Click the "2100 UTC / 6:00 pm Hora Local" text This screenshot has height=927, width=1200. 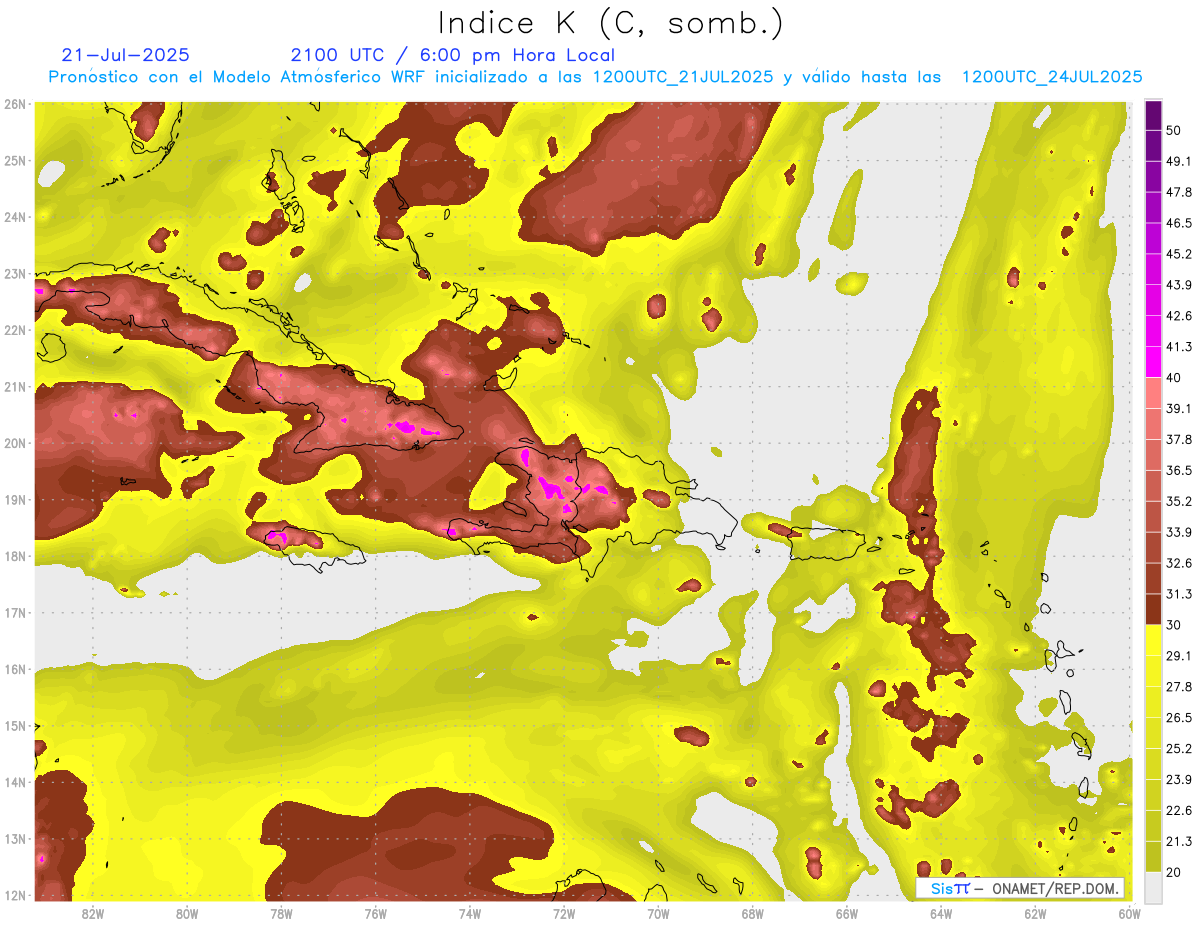(x=453, y=55)
